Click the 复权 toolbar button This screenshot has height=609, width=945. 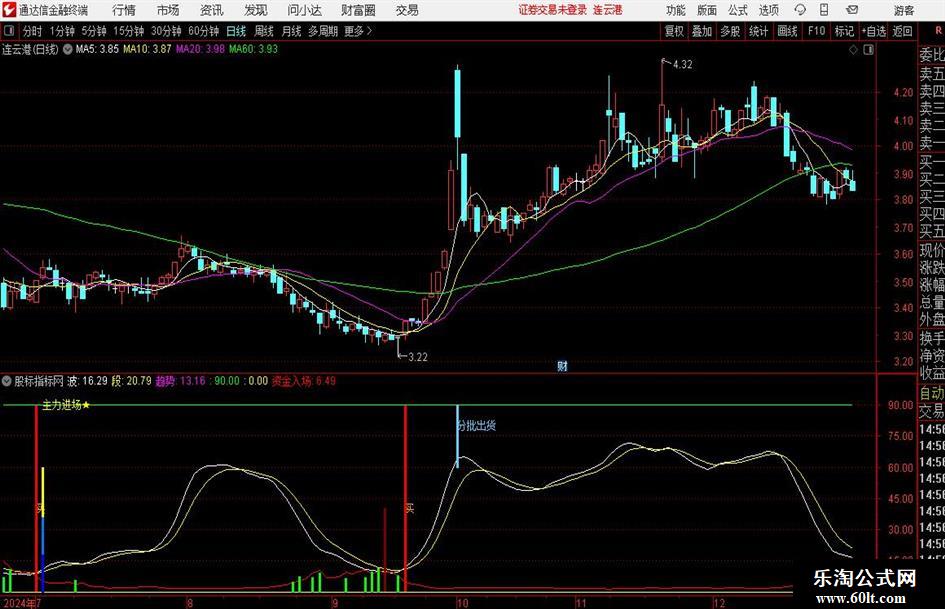[x=674, y=31]
